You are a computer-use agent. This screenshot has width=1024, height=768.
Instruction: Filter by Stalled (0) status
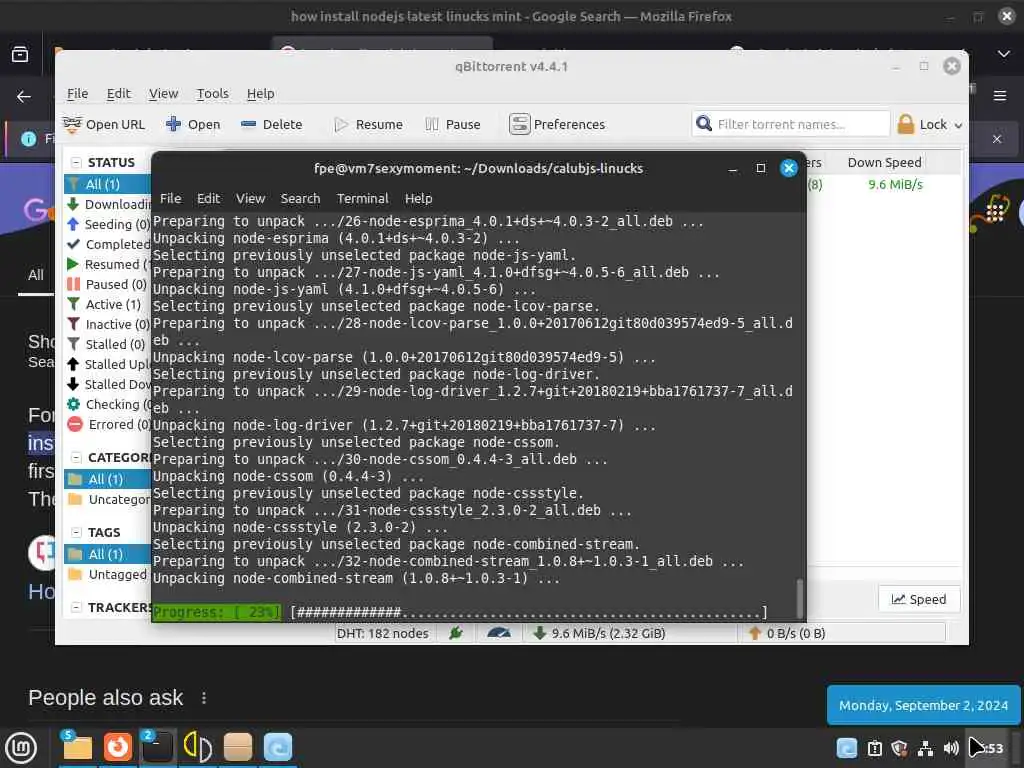(108, 344)
